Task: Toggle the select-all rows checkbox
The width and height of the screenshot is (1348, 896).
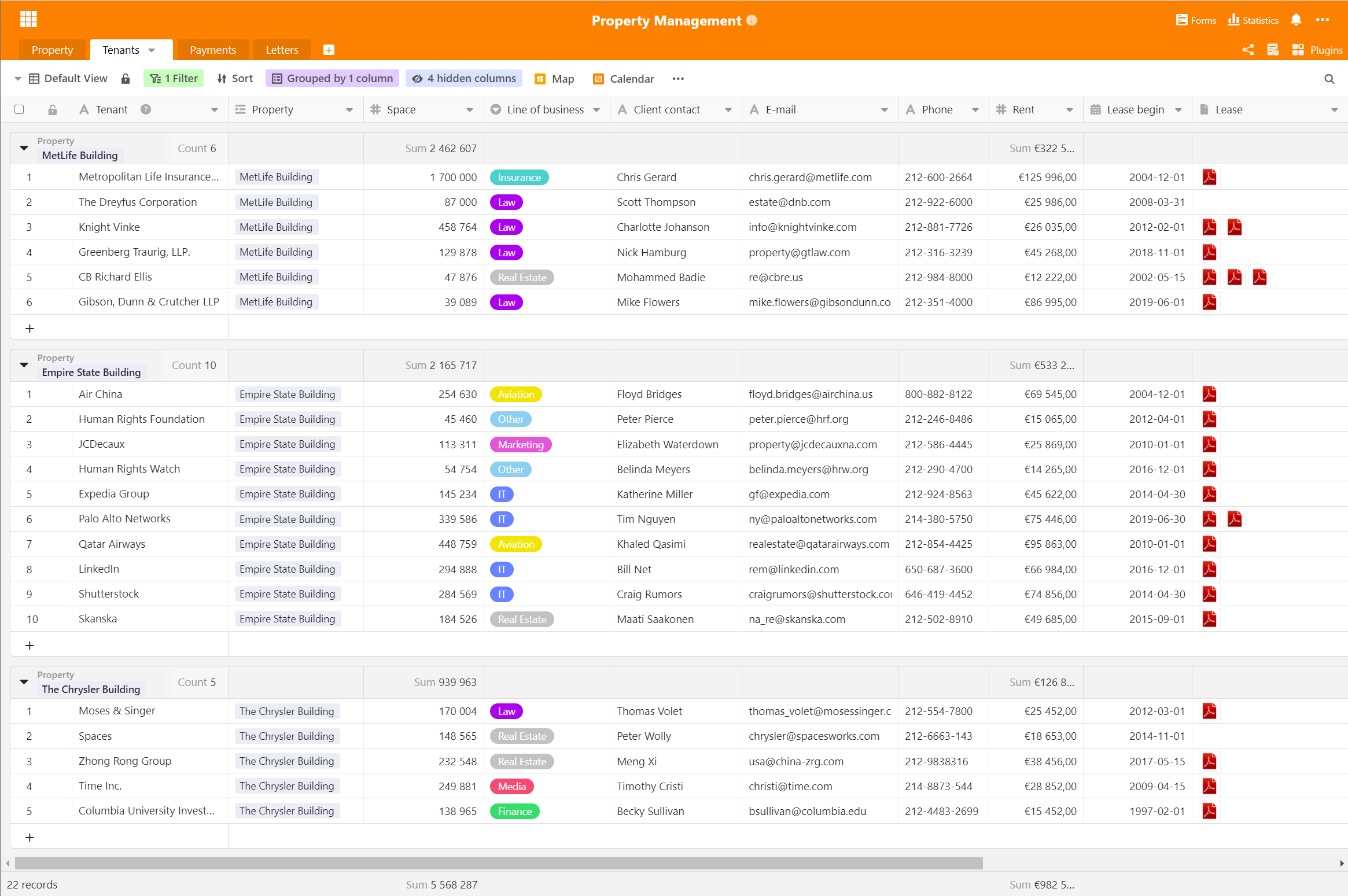Action: pos(19,109)
